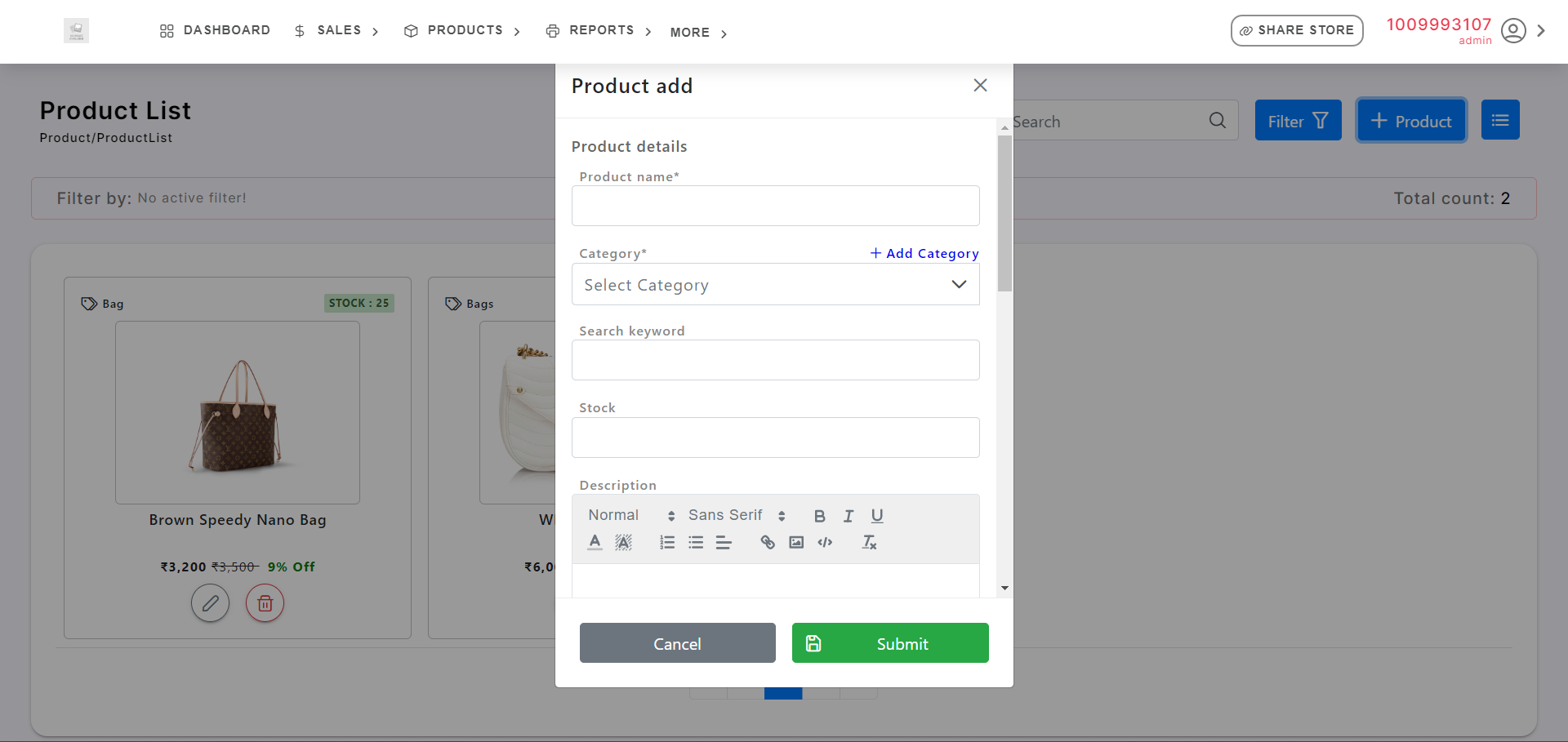The height and width of the screenshot is (742, 1568).
Task: Open the Sans Serif font dropdown
Action: [x=736, y=516]
